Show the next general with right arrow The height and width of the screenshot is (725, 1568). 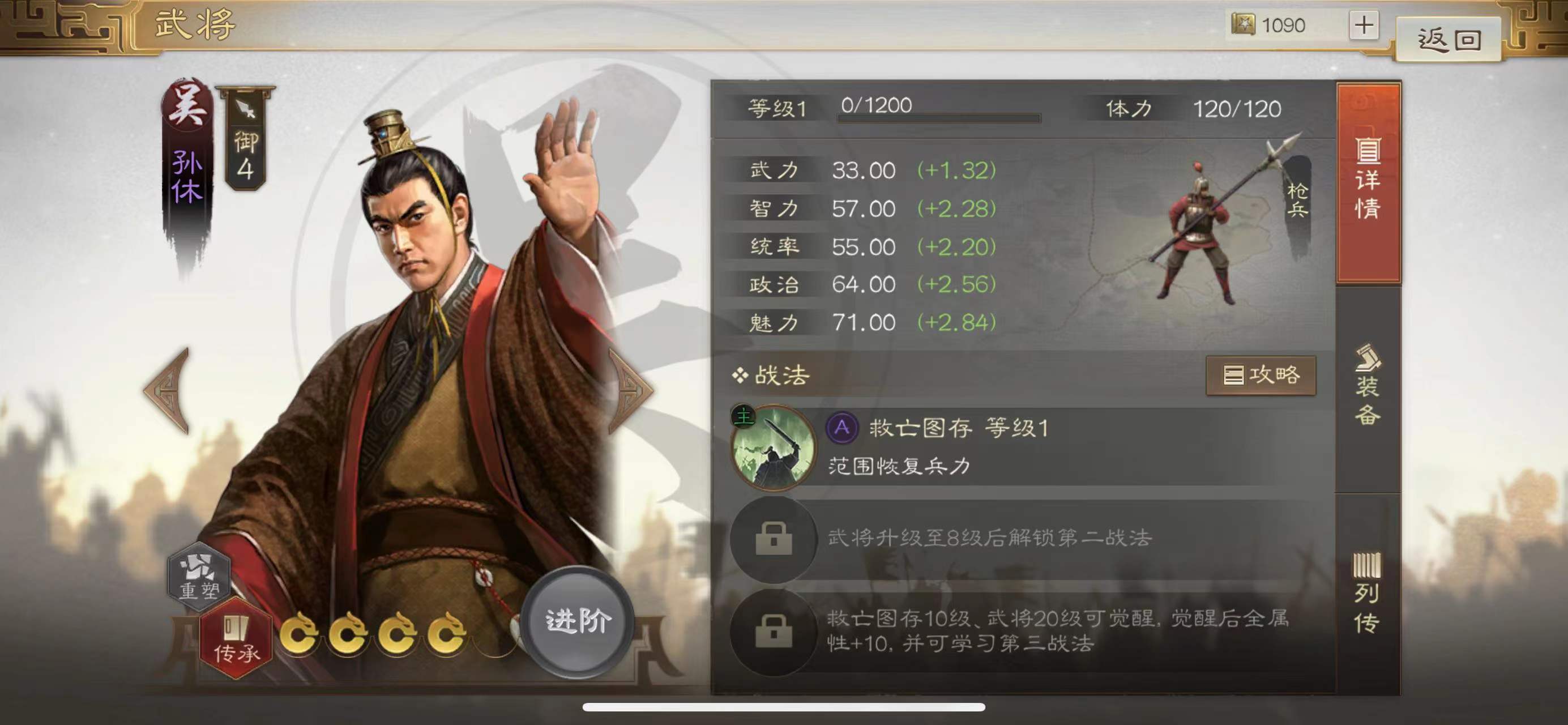pyautogui.click(x=631, y=391)
